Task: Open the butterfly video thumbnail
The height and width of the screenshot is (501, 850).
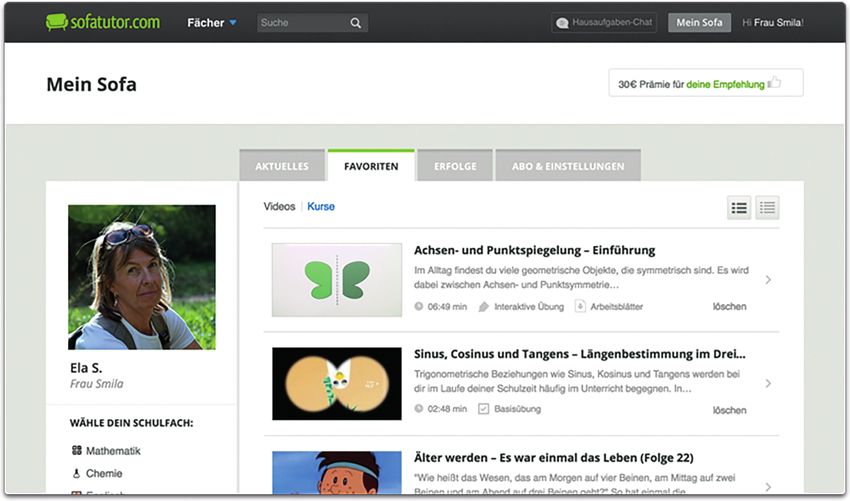Action: [x=337, y=280]
